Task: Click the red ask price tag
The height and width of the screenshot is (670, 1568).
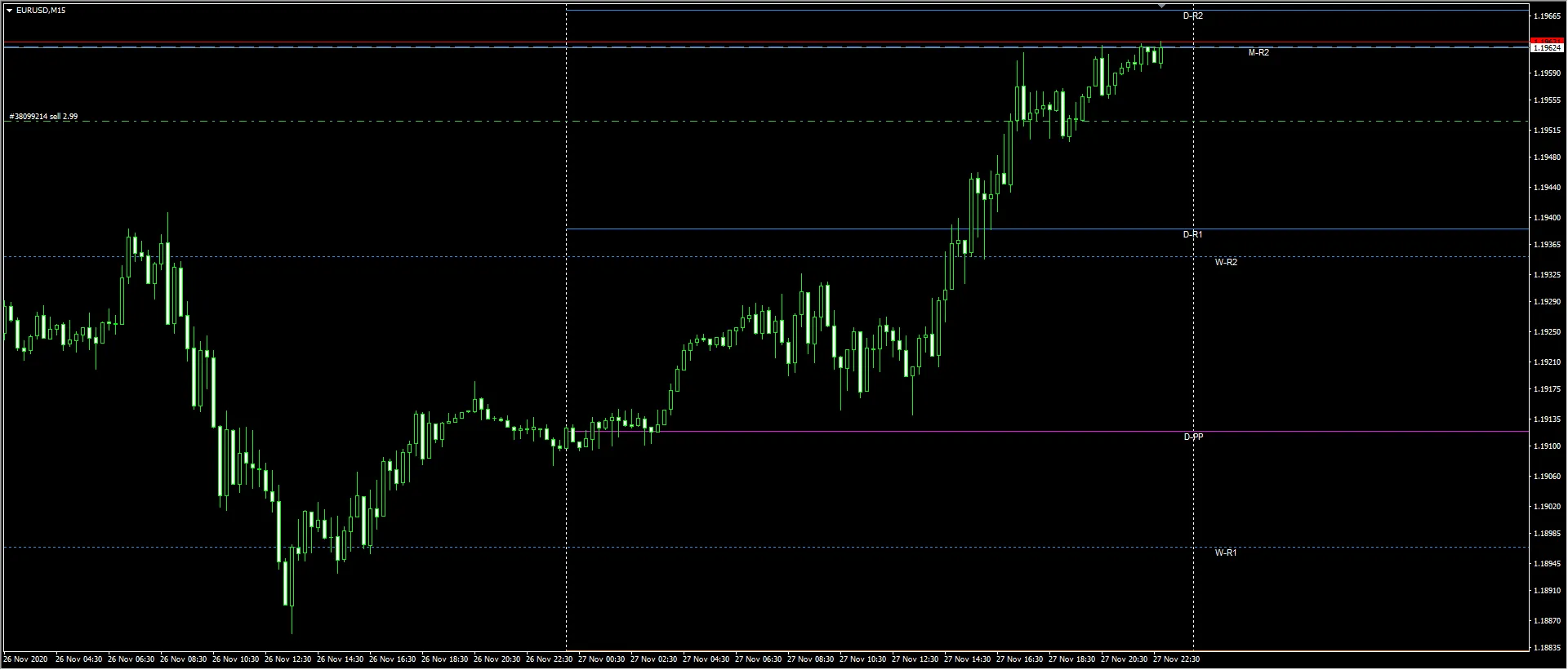Action: coord(1547,41)
